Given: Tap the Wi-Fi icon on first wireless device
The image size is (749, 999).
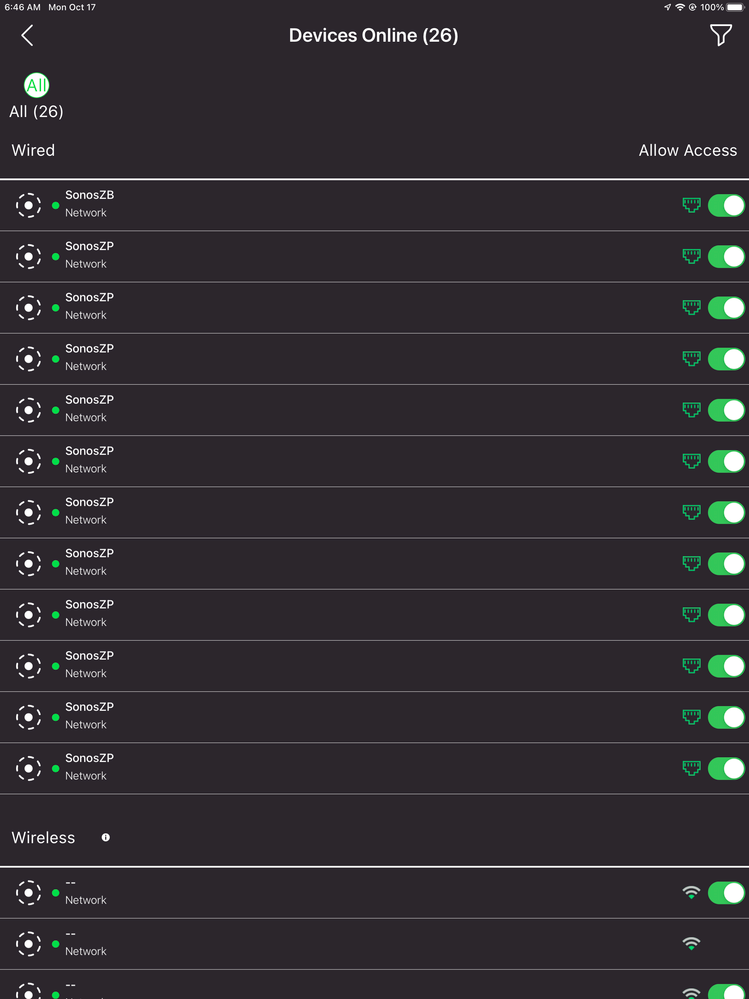Looking at the screenshot, I should 691,892.
